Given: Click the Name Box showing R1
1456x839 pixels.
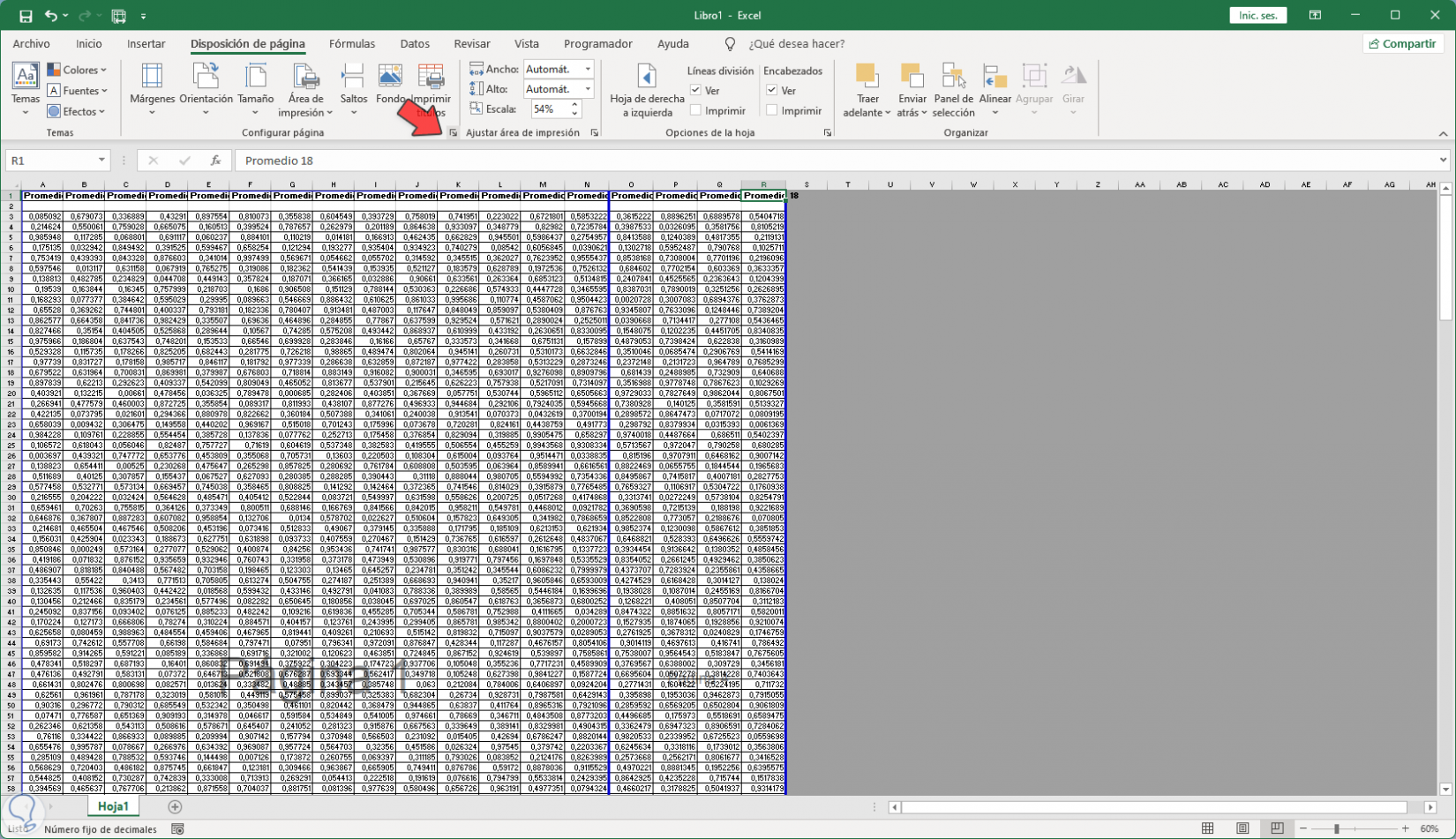Looking at the screenshot, I should click(50, 161).
